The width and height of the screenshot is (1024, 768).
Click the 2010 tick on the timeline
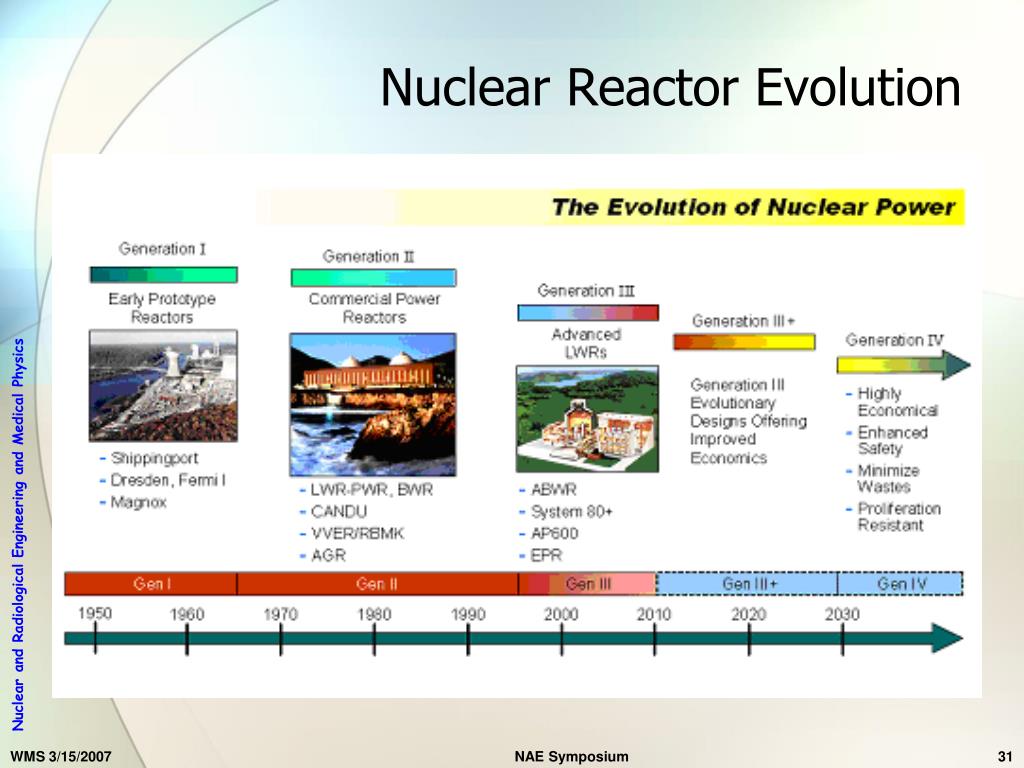pyautogui.click(x=654, y=637)
